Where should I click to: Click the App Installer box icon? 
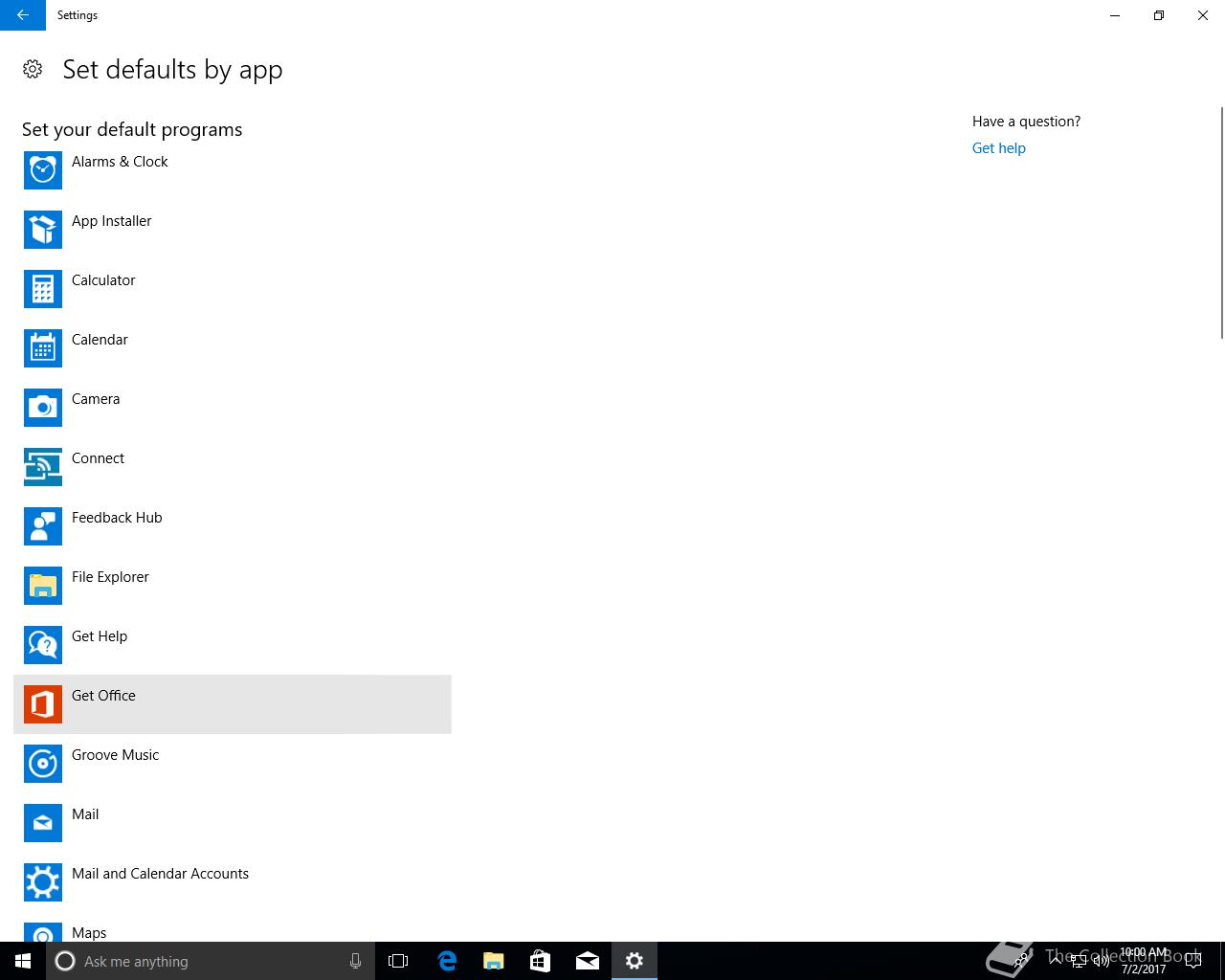point(43,230)
